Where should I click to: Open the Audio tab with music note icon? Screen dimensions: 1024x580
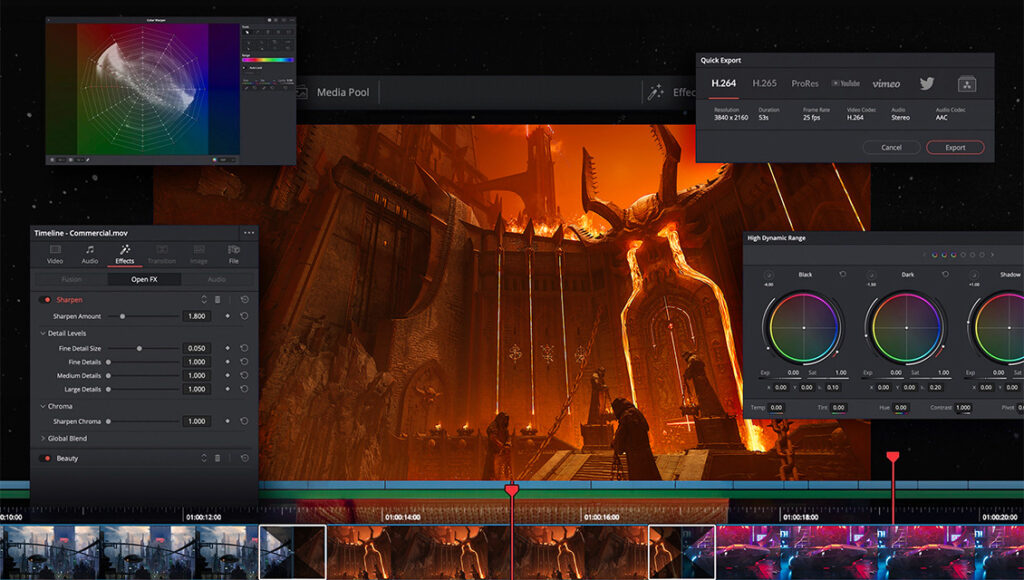click(x=90, y=250)
